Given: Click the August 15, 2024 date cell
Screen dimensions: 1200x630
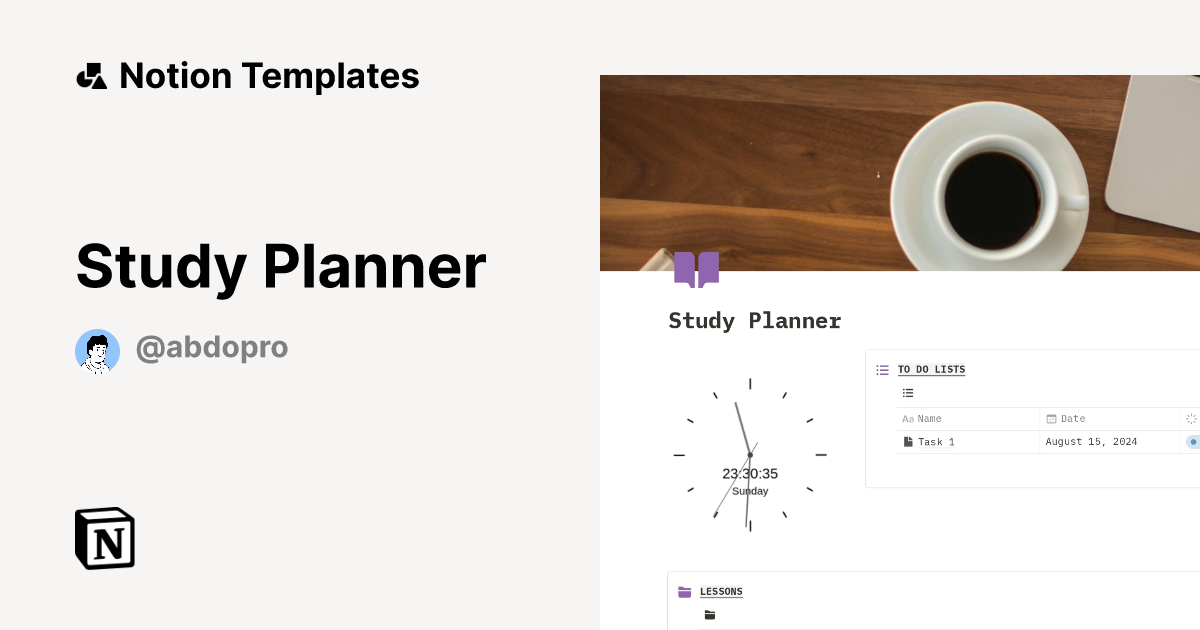Looking at the screenshot, I should click(1091, 441).
